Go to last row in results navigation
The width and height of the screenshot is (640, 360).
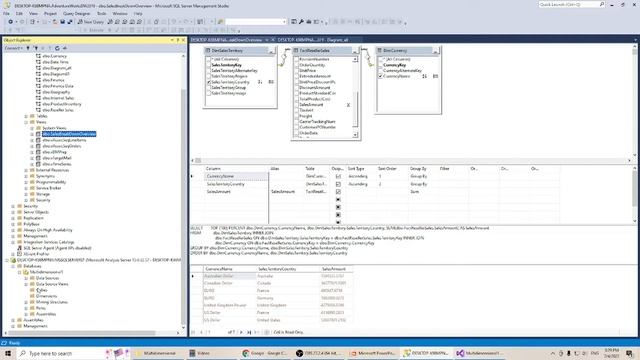coord(249,332)
